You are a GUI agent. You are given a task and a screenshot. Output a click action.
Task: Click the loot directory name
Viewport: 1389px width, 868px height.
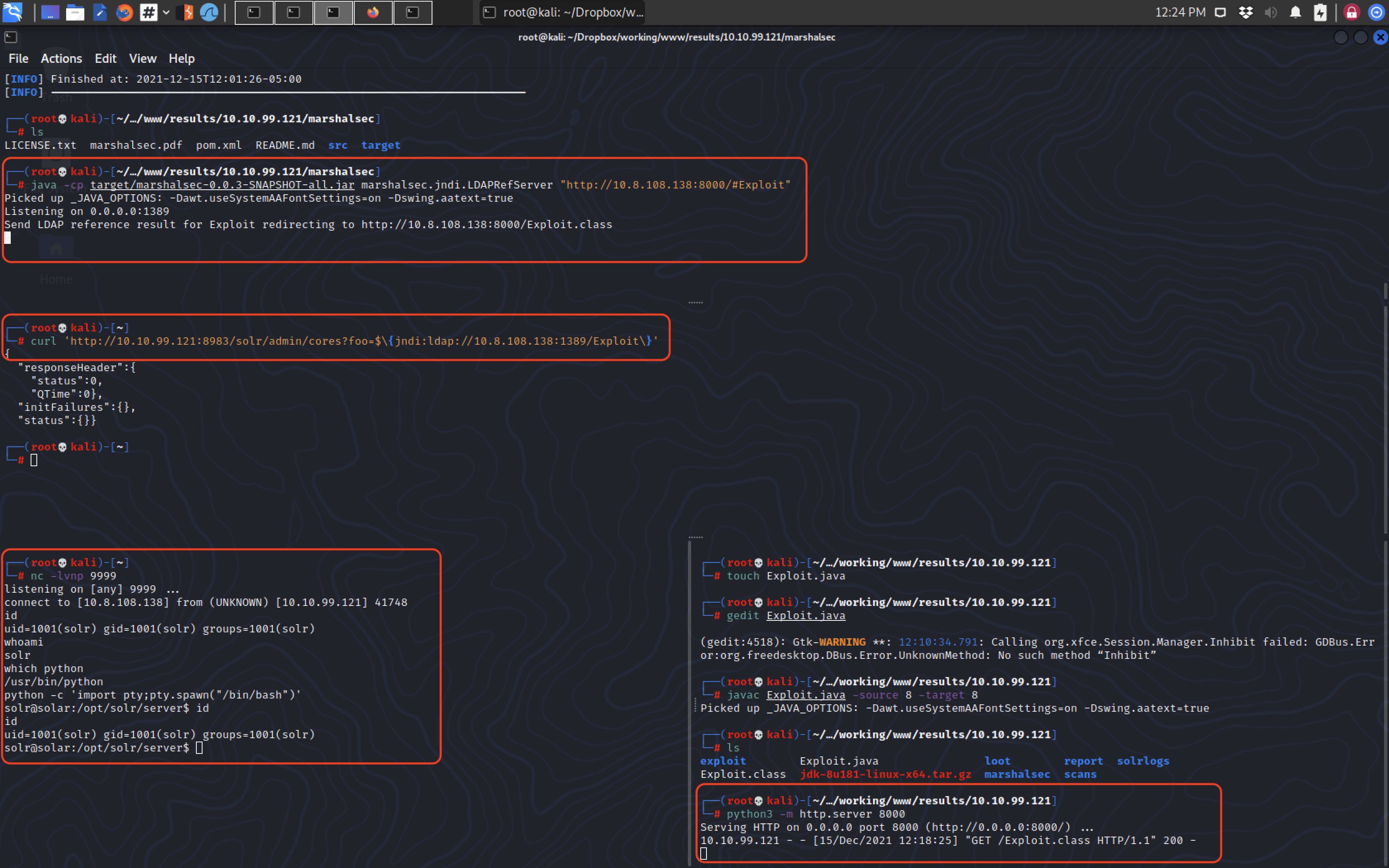[x=998, y=761]
